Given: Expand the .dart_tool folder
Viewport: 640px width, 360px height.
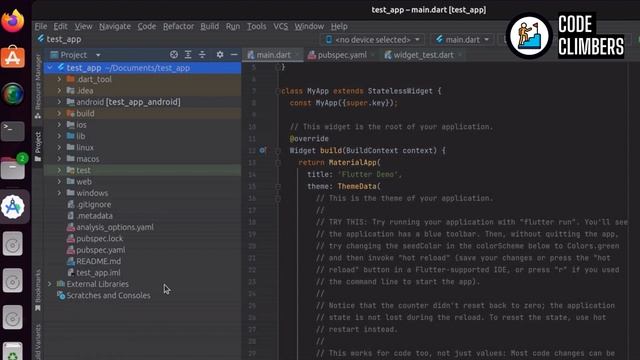Looking at the screenshot, I should click(x=60, y=79).
